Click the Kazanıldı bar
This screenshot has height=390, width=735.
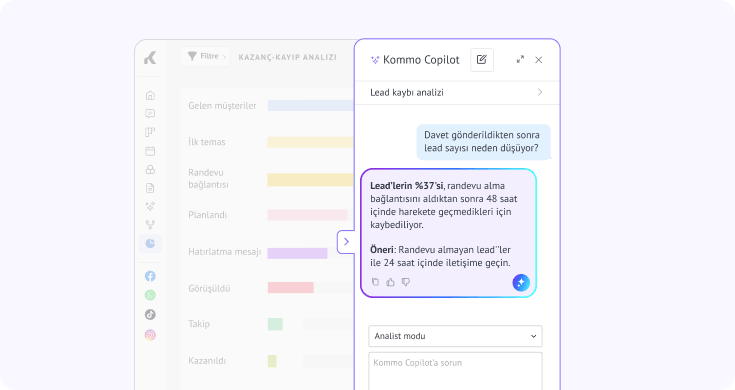272,361
